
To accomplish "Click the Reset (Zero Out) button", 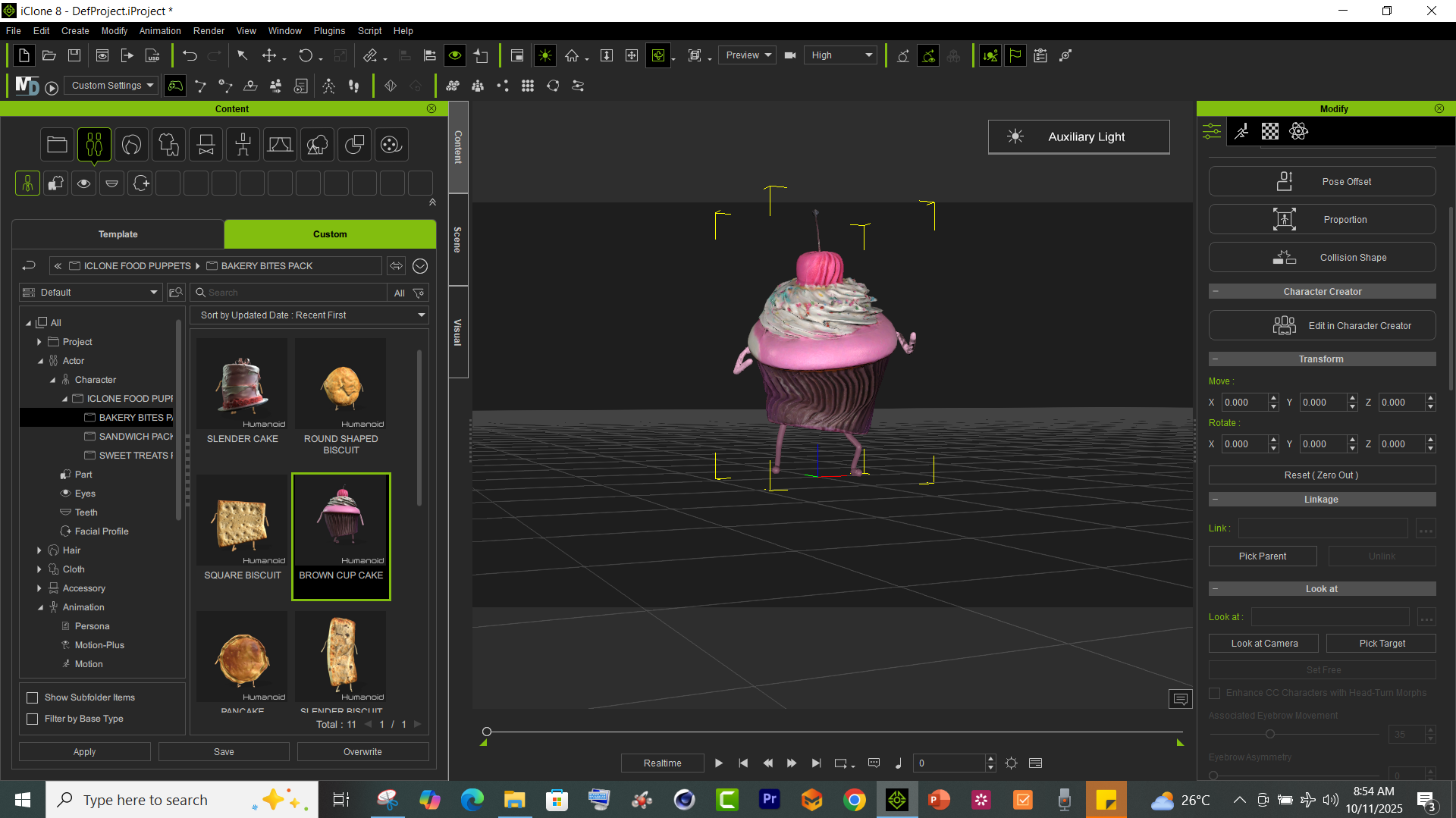I will click(x=1322, y=475).
